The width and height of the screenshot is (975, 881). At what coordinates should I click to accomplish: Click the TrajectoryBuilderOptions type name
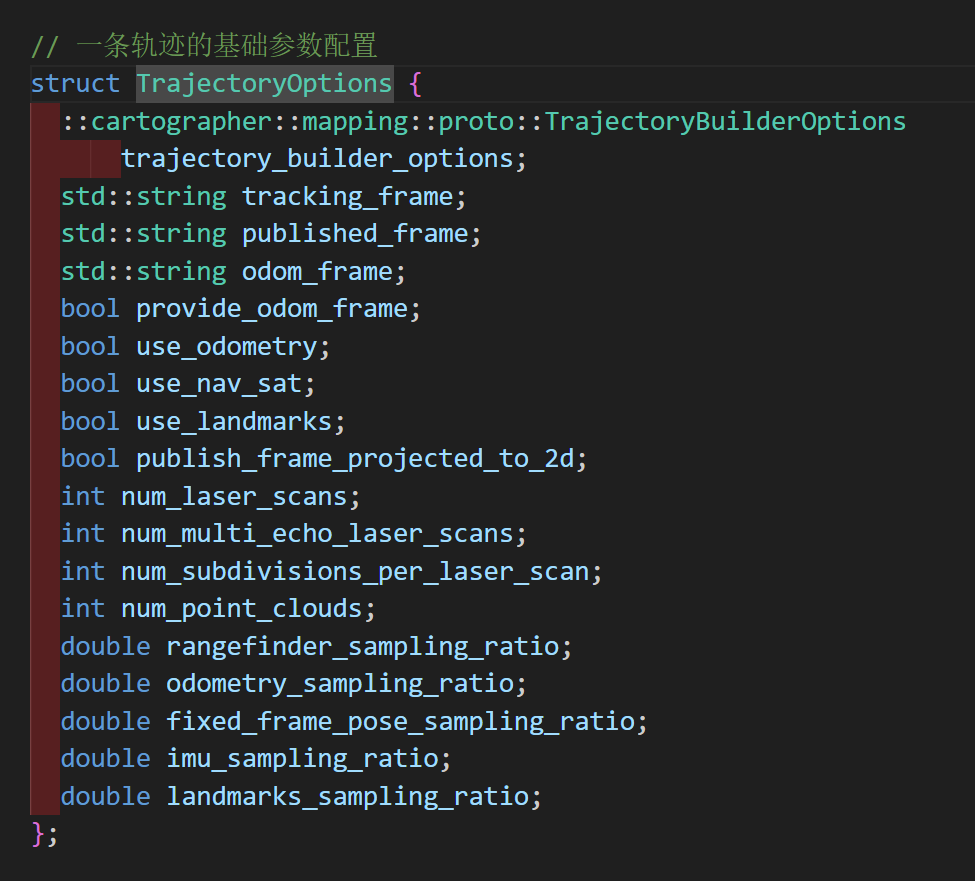tap(726, 121)
